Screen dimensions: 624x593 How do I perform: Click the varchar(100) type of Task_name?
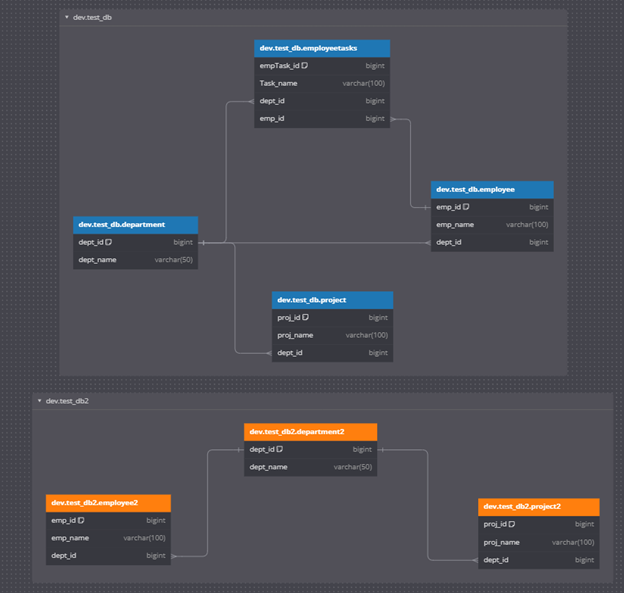pos(364,84)
